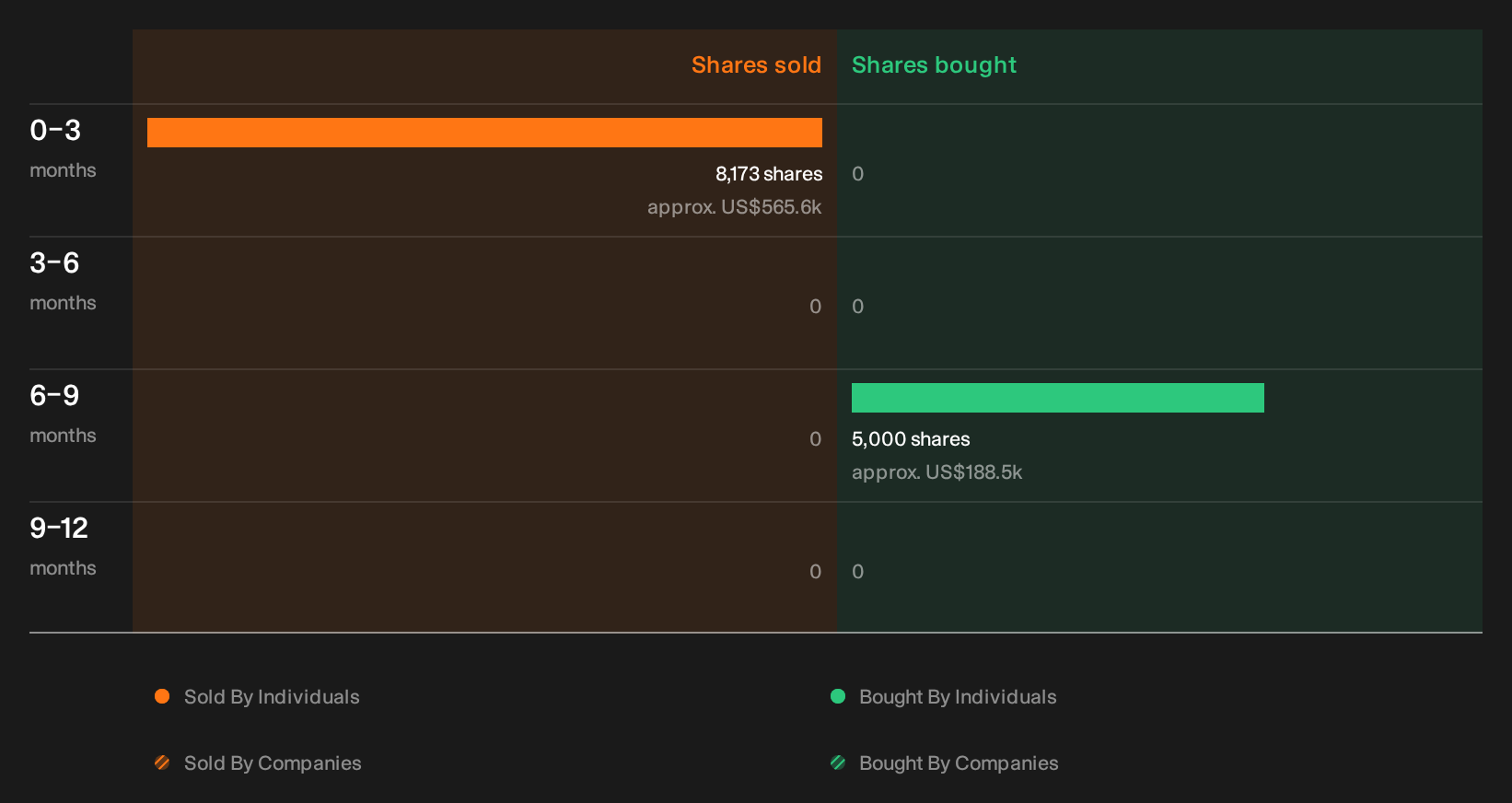The image size is (1512, 803).
Task: Click the zero shares bought in 0-3 months
Action: point(857,174)
